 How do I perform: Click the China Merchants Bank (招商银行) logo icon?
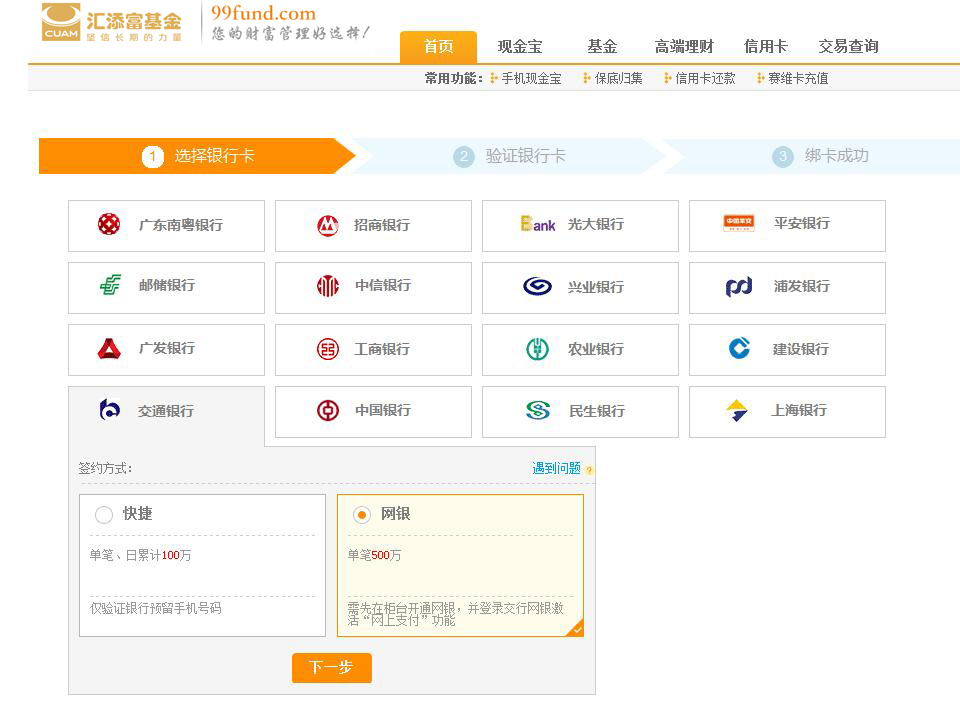pos(327,226)
